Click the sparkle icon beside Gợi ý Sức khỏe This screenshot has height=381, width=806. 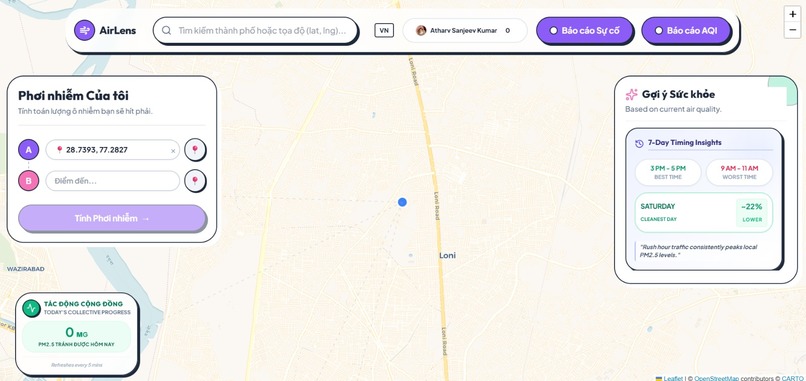point(631,95)
